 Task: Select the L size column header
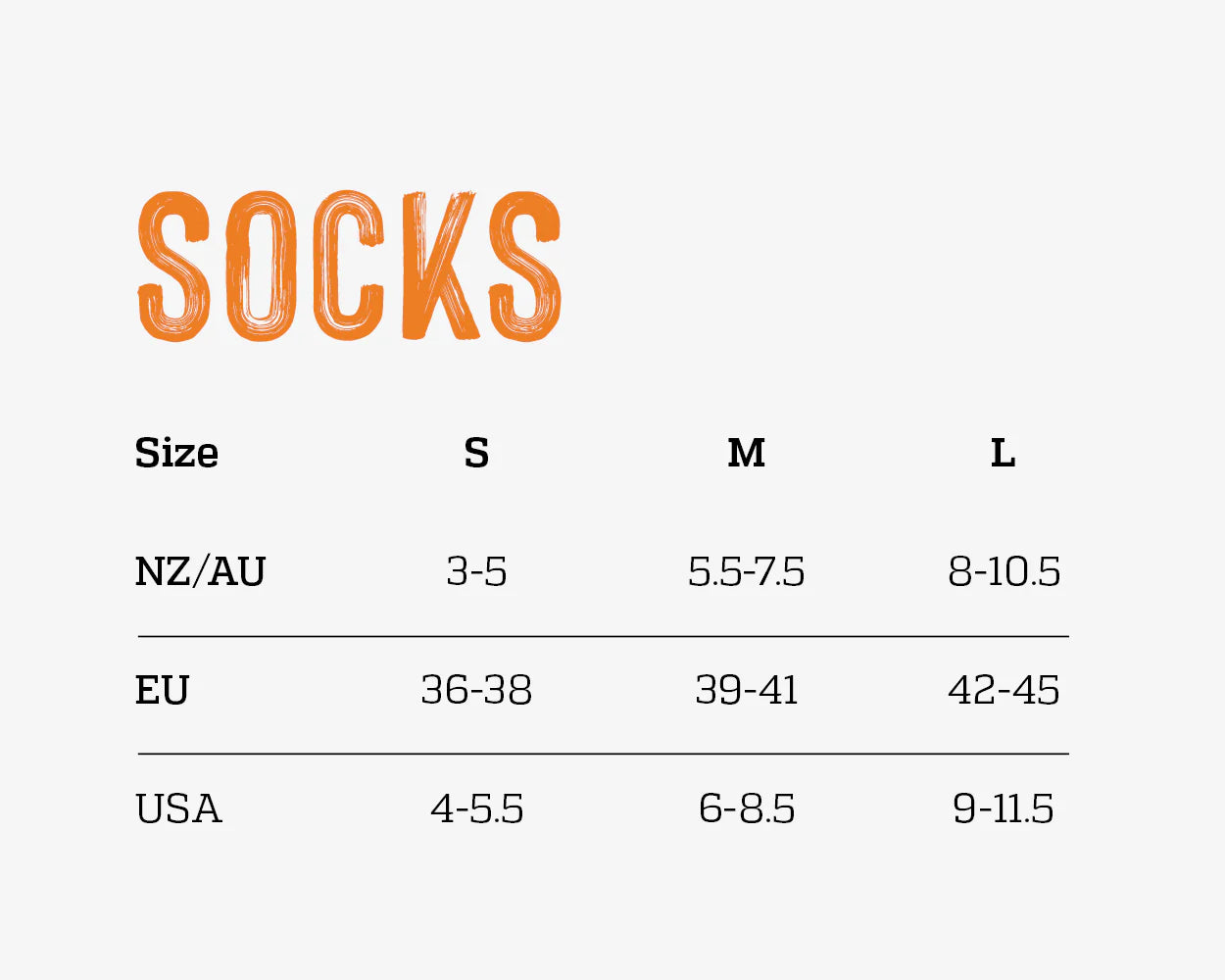pos(1003,453)
